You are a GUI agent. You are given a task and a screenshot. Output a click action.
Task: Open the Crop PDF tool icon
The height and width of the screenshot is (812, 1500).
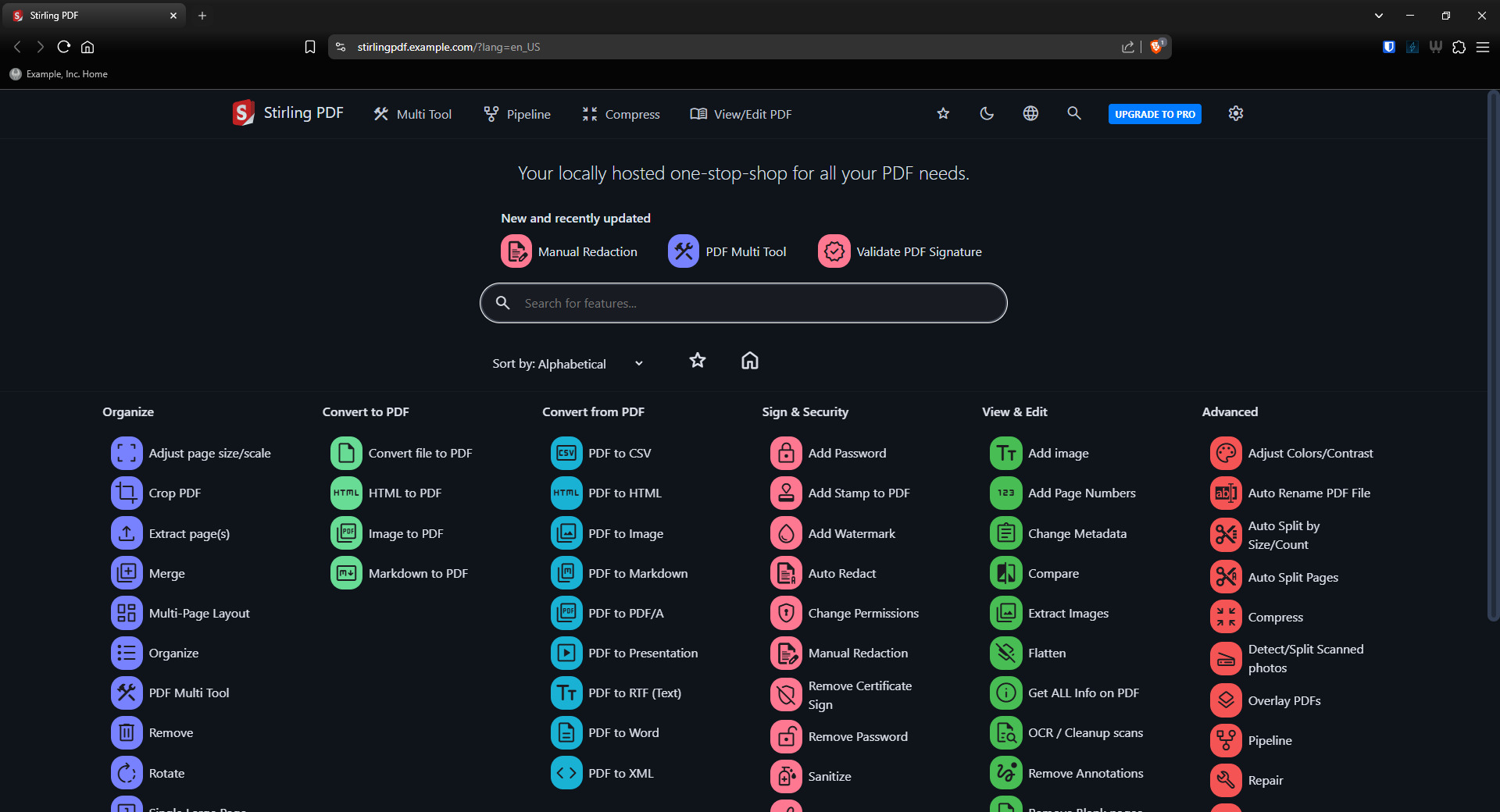127,493
